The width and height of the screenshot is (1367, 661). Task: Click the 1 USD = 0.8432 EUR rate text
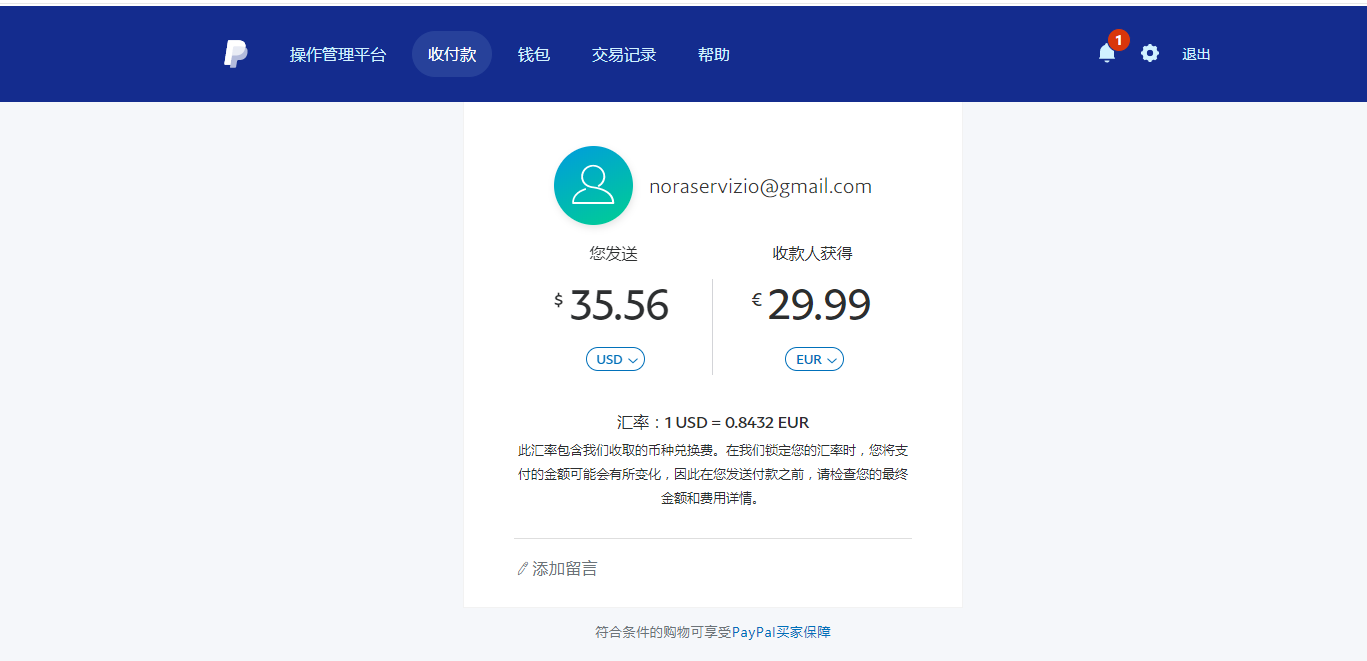(736, 422)
